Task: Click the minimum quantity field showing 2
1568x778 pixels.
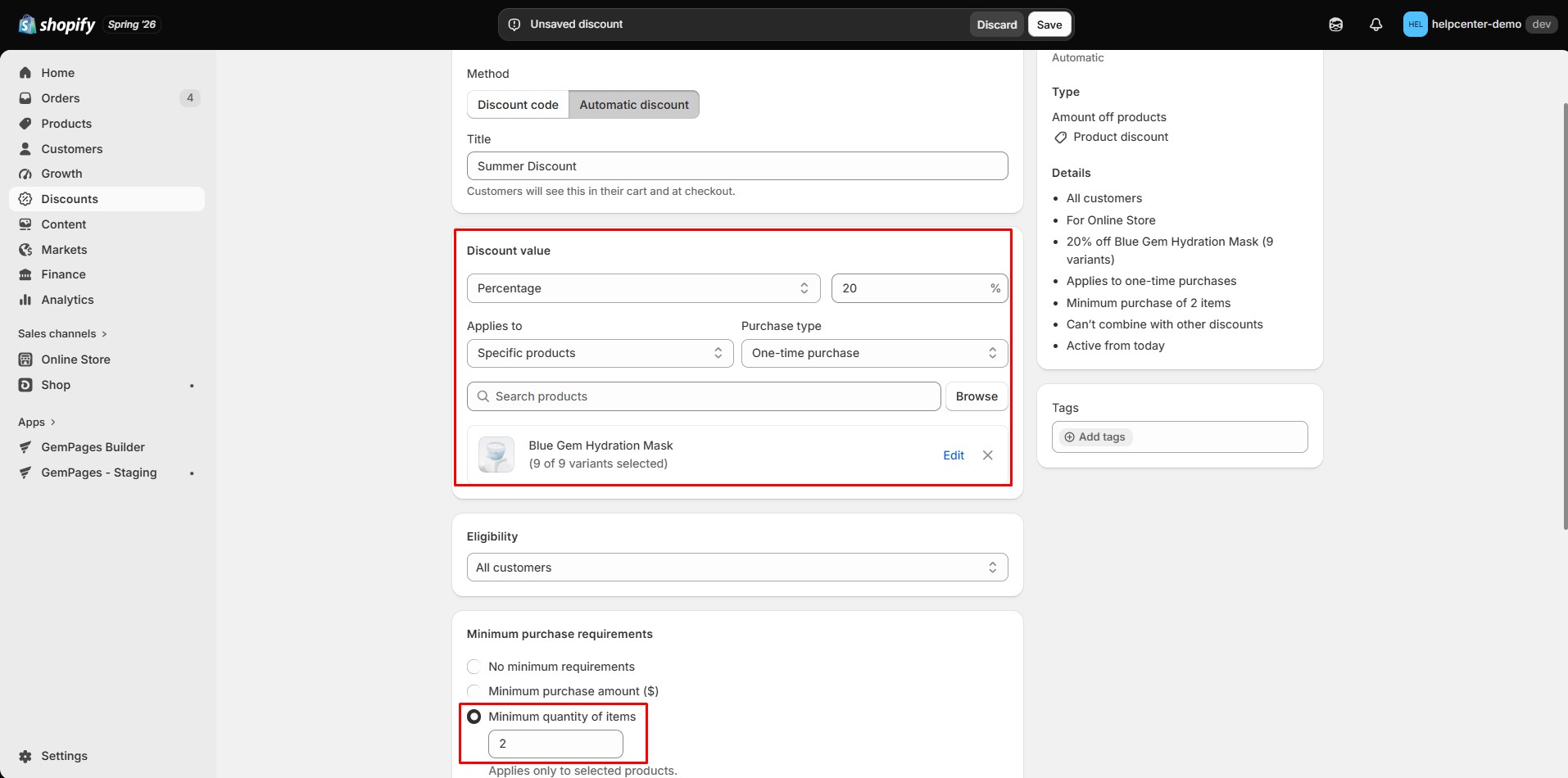Action: coord(555,744)
